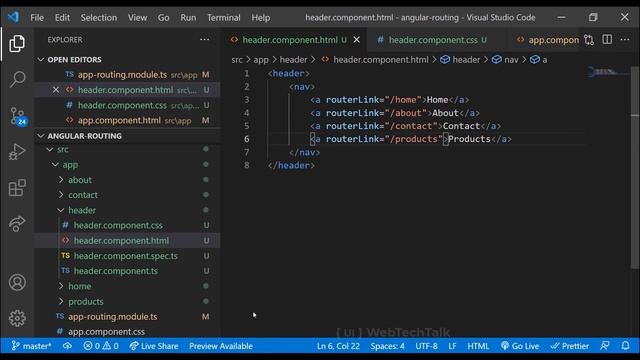Open header.component.spec.ts file
Viewport: 640px width, 360px height.
126,256
